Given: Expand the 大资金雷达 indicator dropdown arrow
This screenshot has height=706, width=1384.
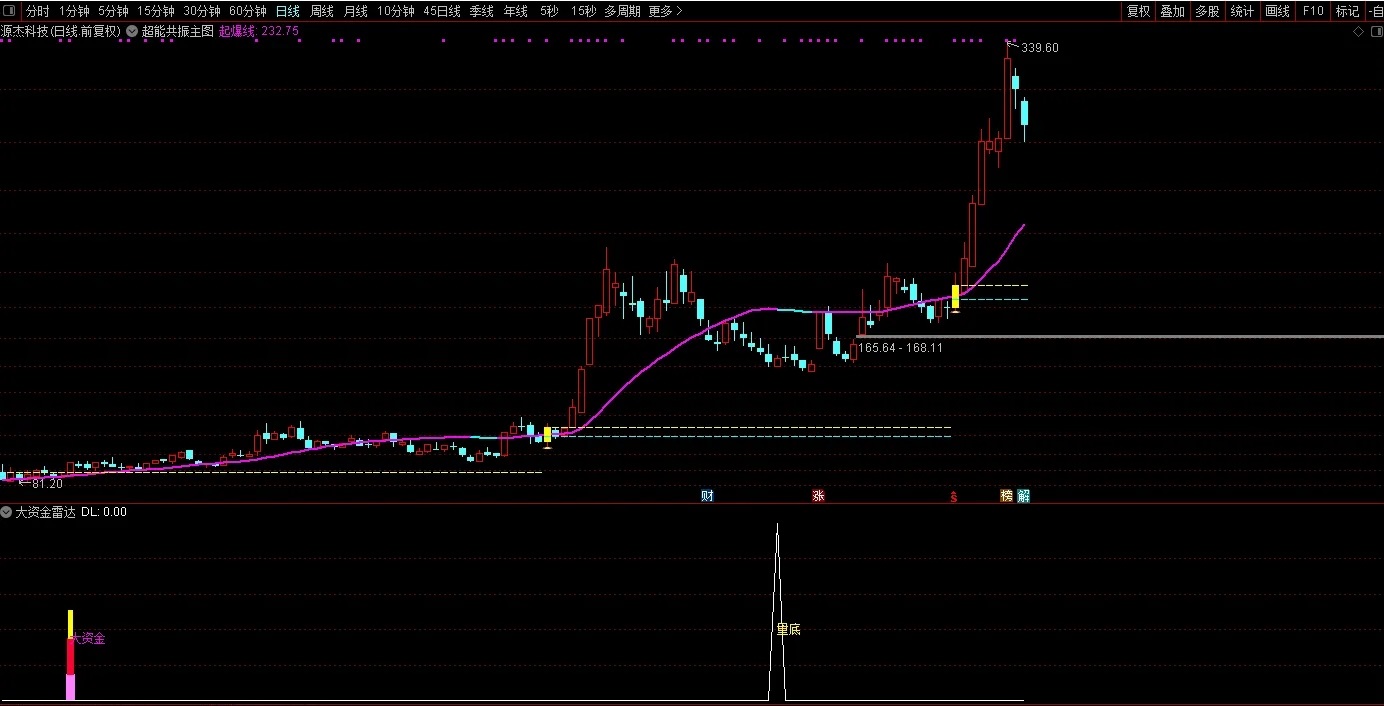Looking at the screenshot, I should [6, 512].
